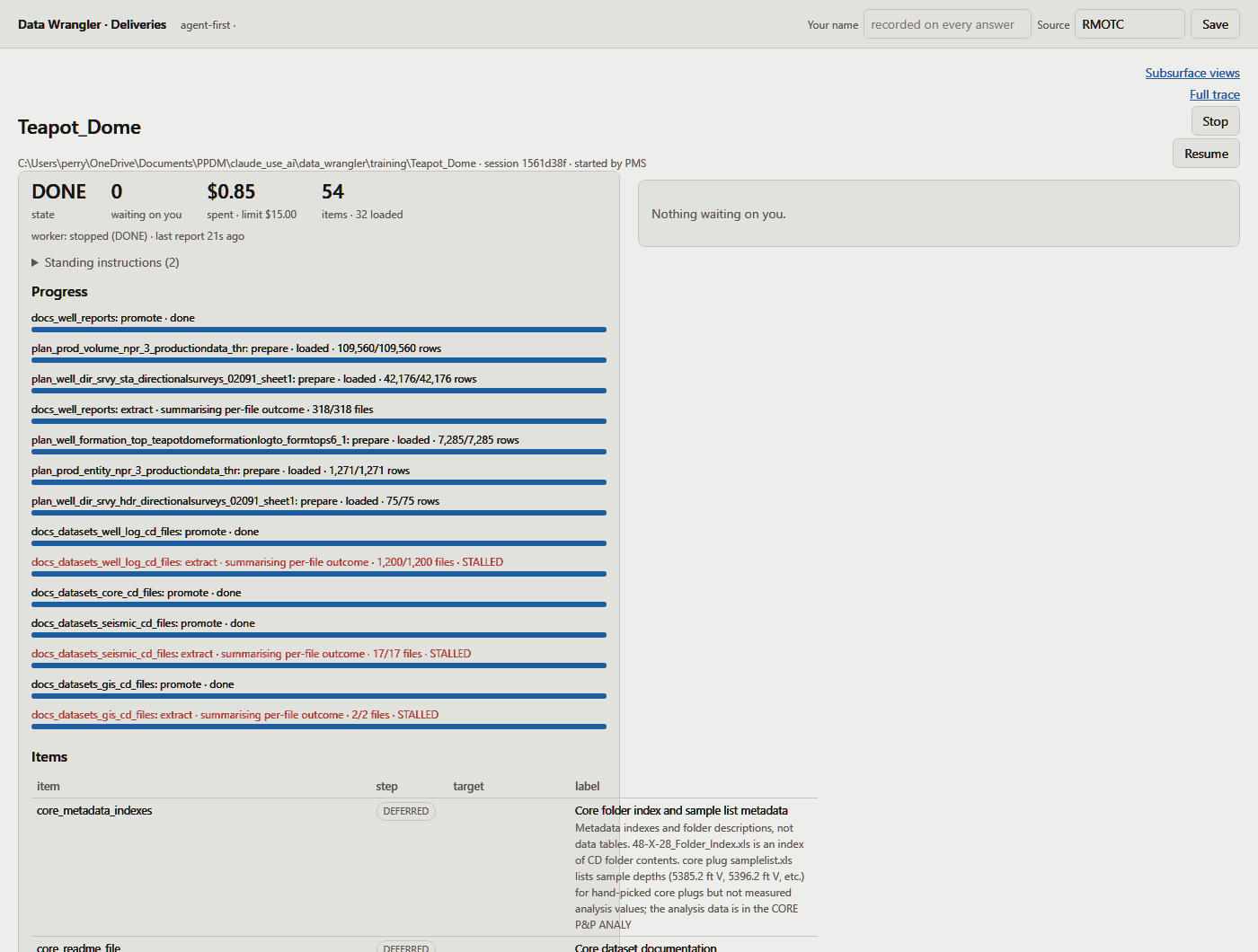1258x952 pixels.
Task: Click the plan_prod_volume productiondata progress bar
Action: [319, 360]
